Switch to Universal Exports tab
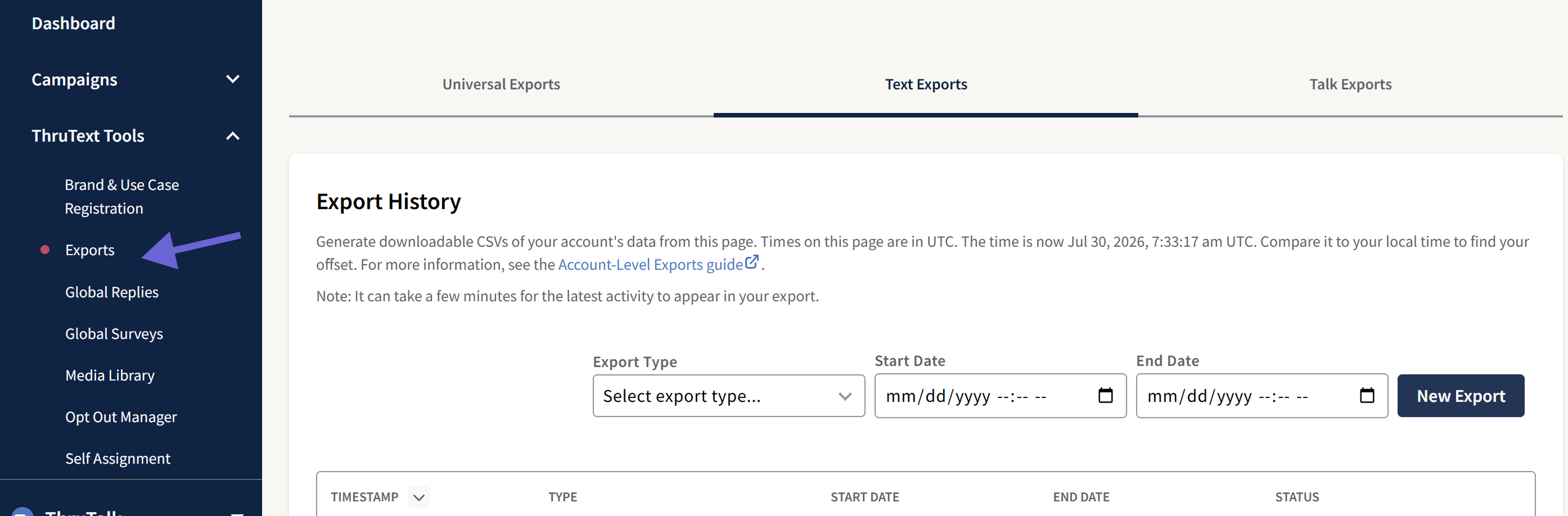 tap(501, 84)
